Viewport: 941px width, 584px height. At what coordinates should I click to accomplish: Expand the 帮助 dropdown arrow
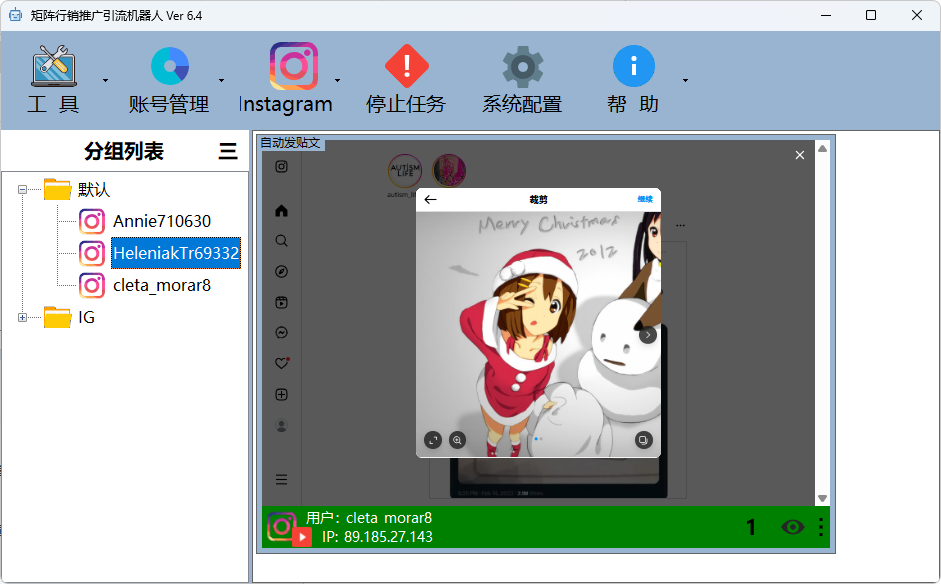pos(685,80)
